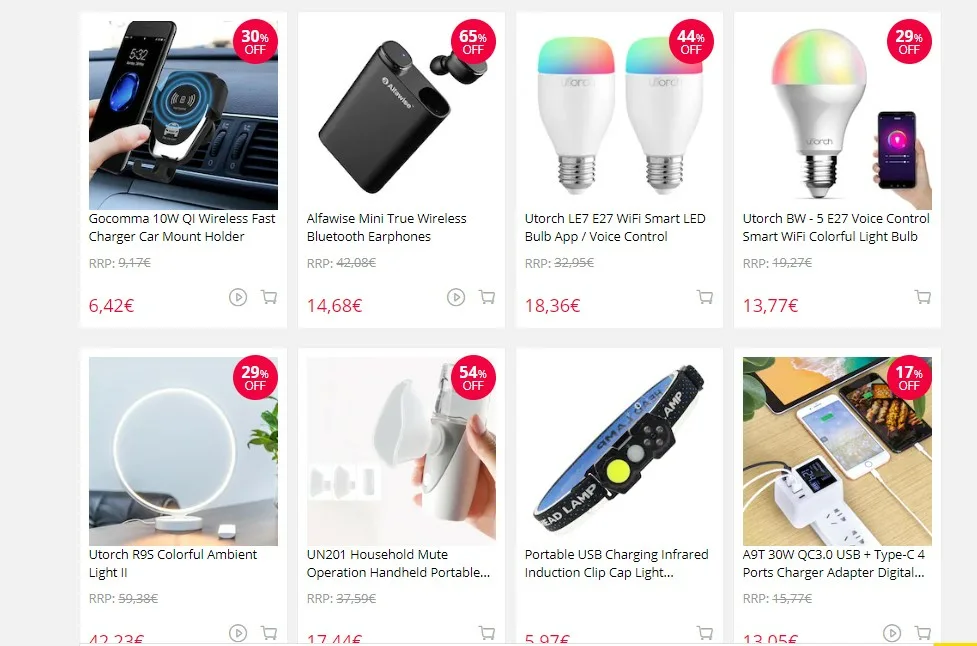Play video for Gocomma wireless charger
Screen dimensions: 977x646
pos(238,297)
